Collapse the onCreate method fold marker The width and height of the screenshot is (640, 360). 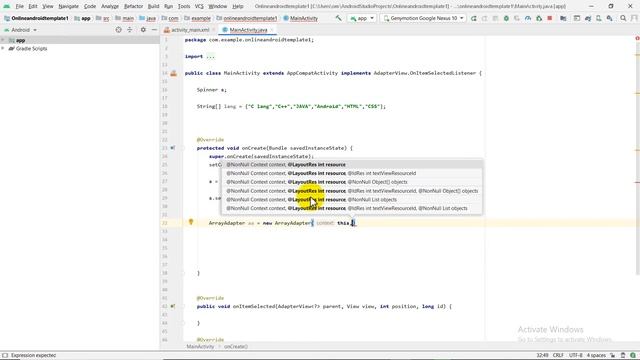click(183, 148)
